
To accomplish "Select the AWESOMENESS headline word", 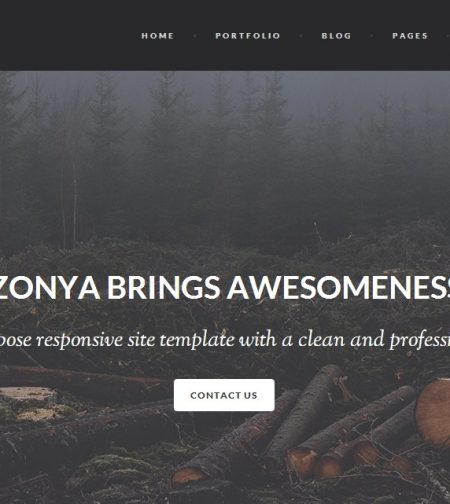I will 338,288.
